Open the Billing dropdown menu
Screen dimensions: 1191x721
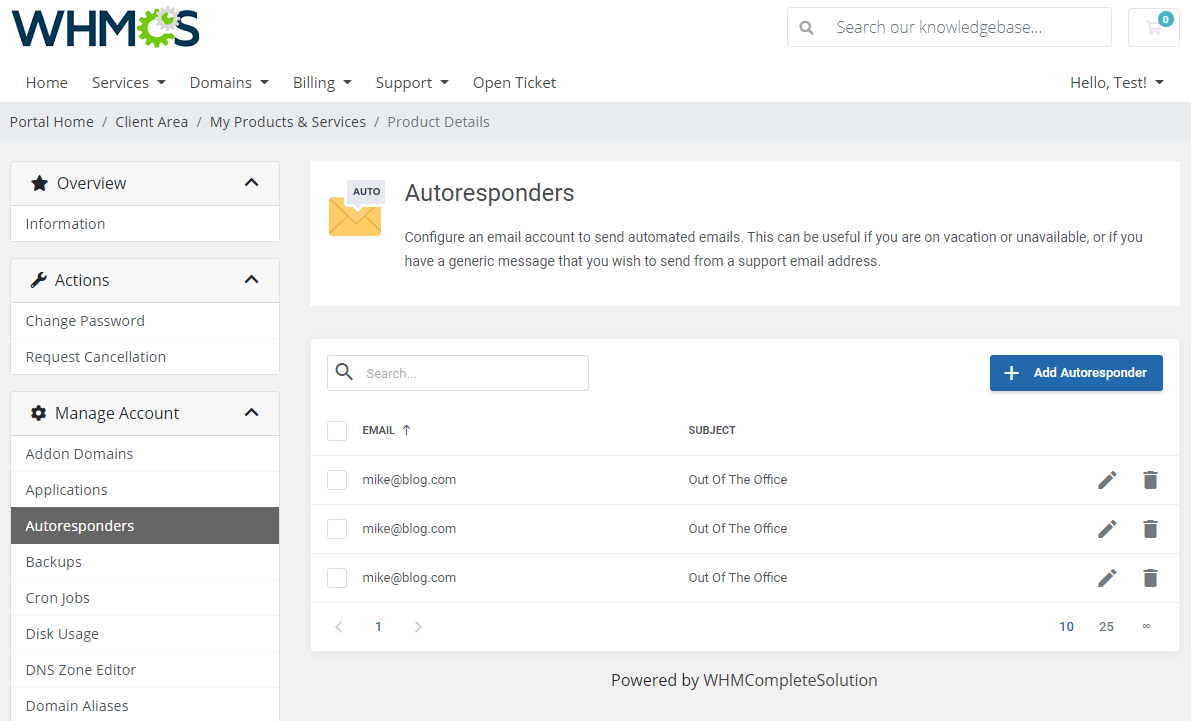tap(322, 82)
